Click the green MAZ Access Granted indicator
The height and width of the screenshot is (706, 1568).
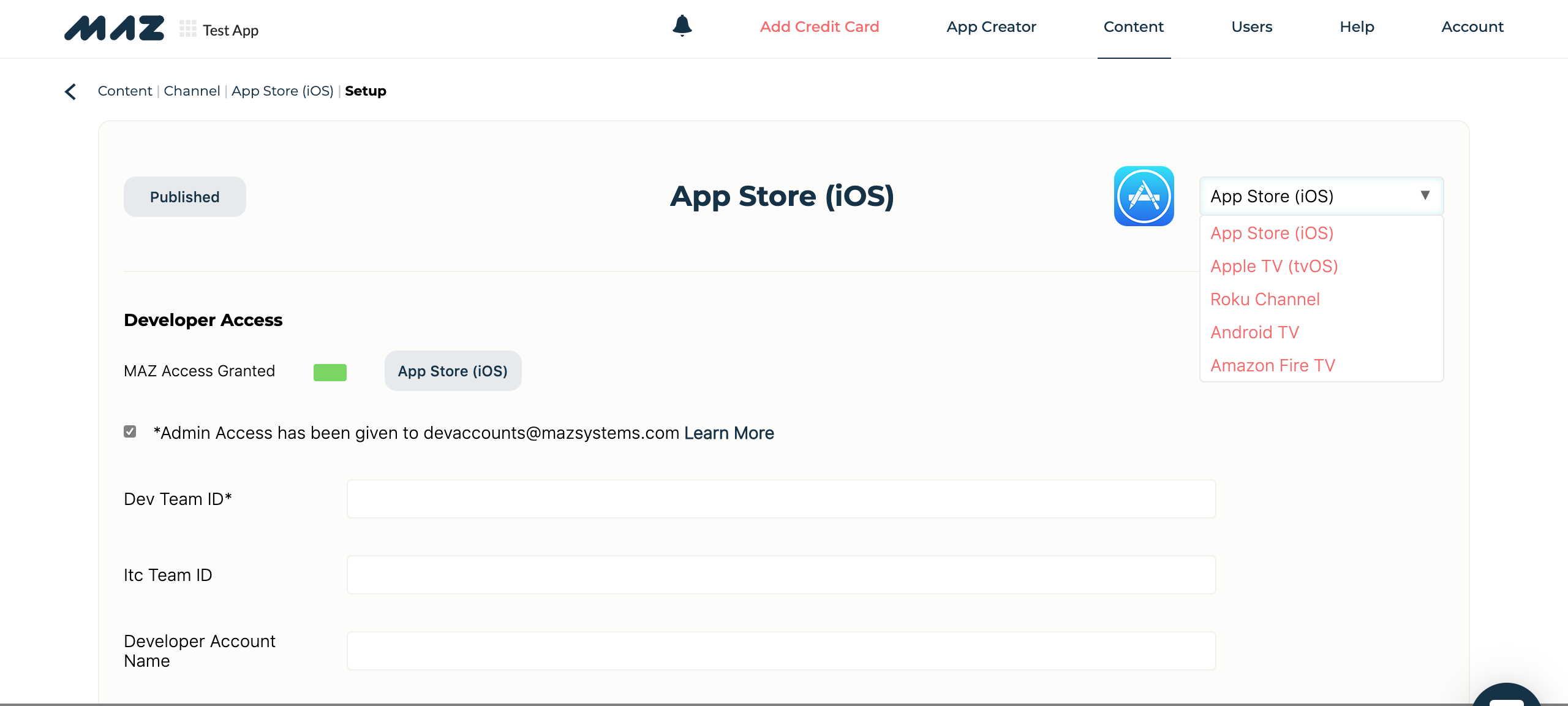pyautogui.click(x=330, y=372)
